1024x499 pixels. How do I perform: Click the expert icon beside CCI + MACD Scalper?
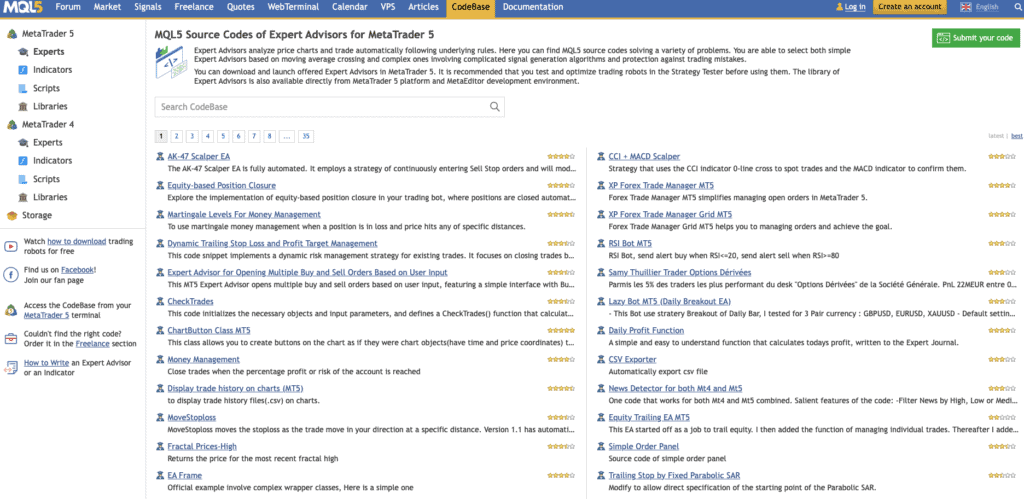point(602,157)
